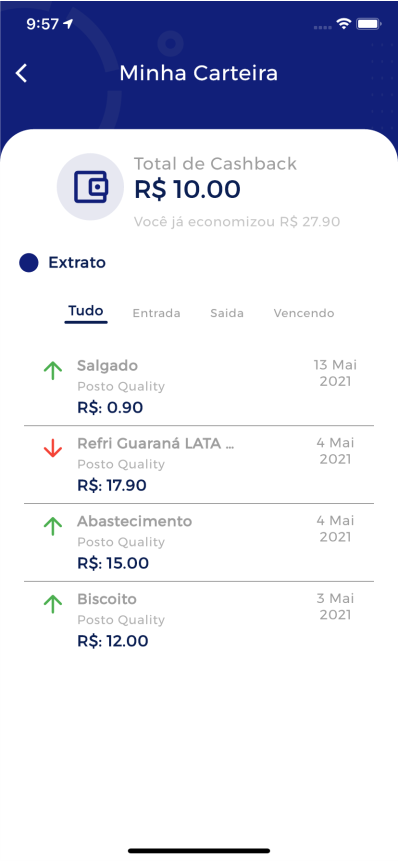Tap the back arrow in the header
Viewport: 398px width, 861px height.
pos(21,73)
